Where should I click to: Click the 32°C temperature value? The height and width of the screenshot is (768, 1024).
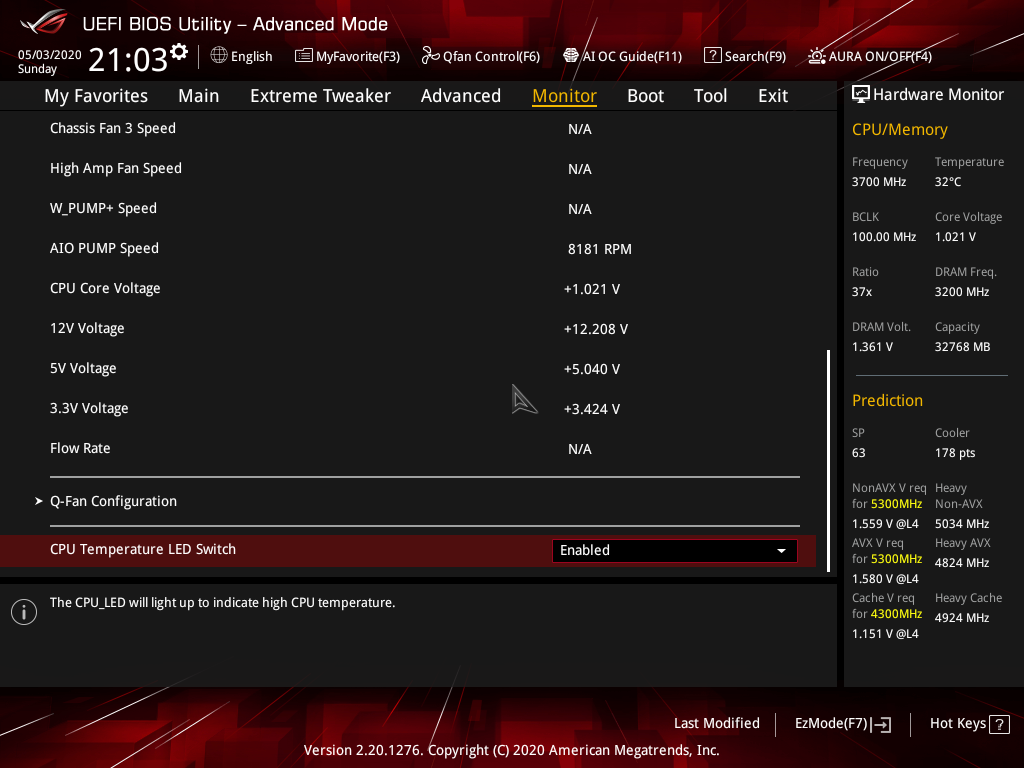[x=948, y=182]
